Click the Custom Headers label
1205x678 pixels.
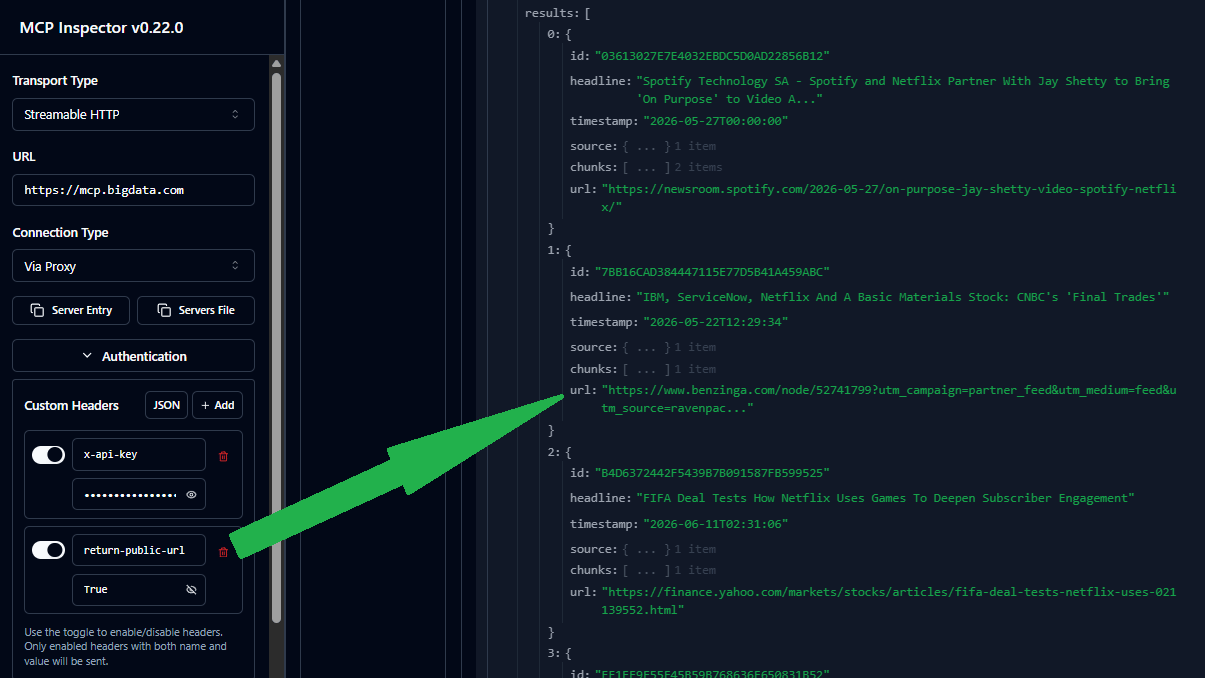tap(72, 405)
